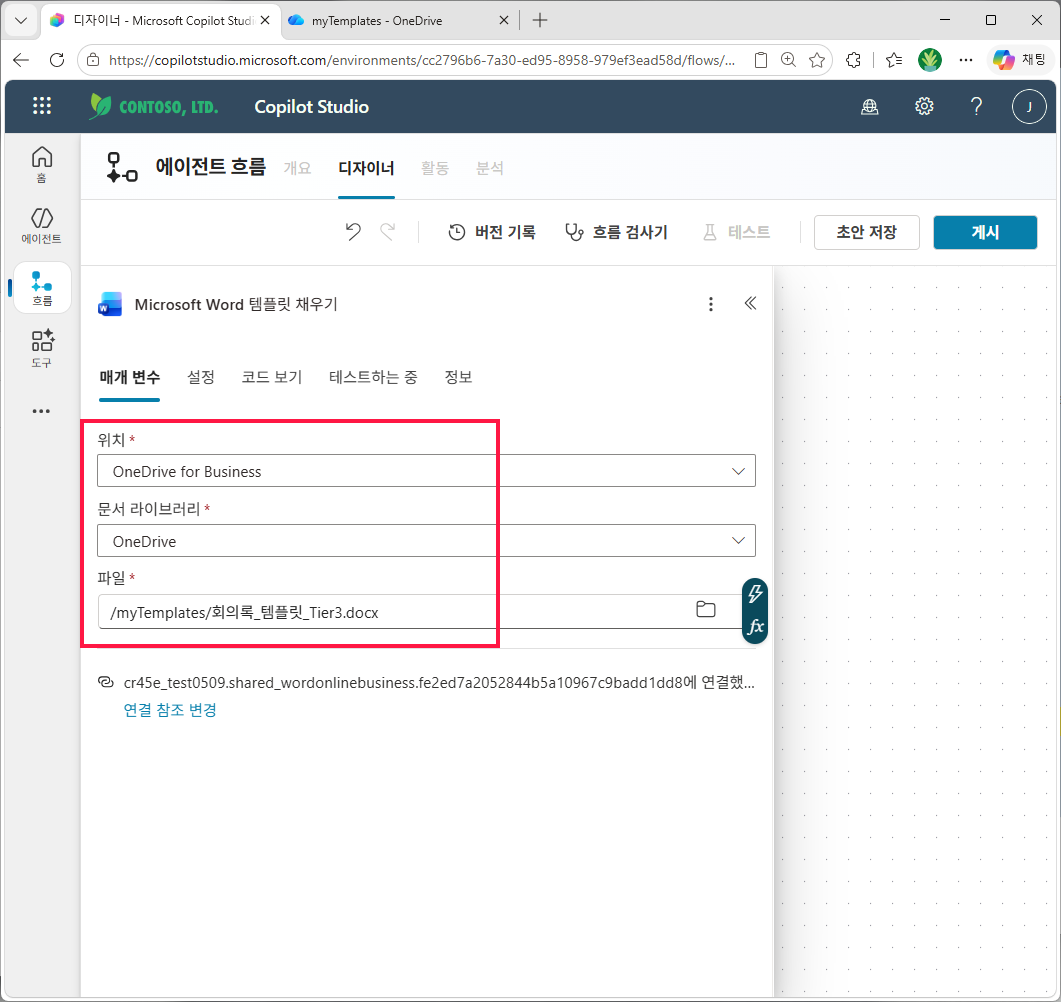
Task: Zoom icon in the address bar
Action: tap(788, 60)
